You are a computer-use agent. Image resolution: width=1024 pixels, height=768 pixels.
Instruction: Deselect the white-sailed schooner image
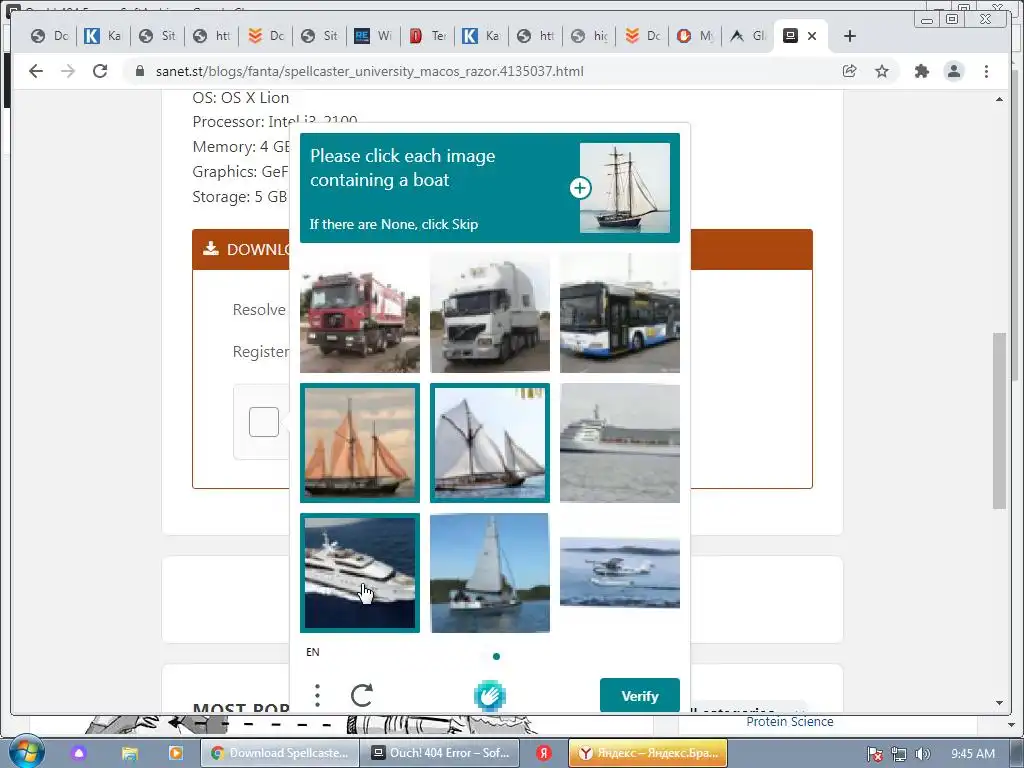490,443
